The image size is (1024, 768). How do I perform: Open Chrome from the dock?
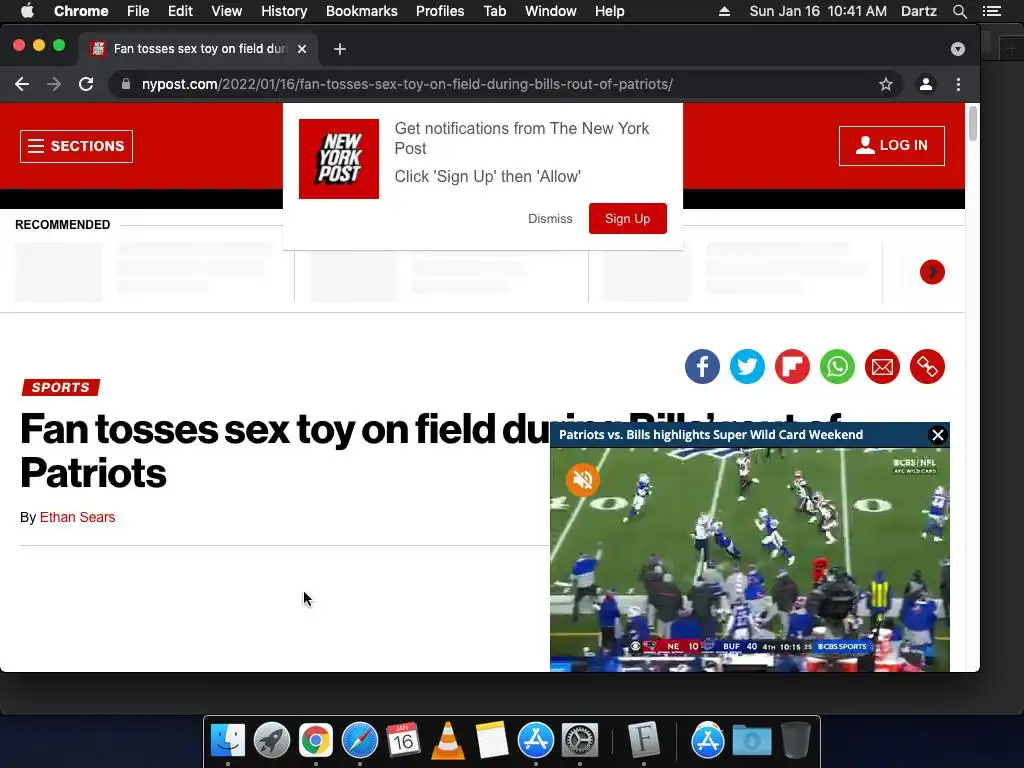315,741
